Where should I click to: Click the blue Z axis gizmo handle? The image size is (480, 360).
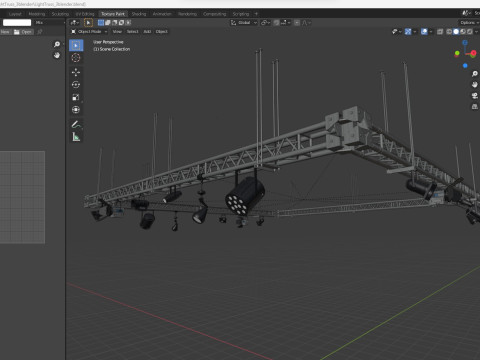click(x=465, y=42)
